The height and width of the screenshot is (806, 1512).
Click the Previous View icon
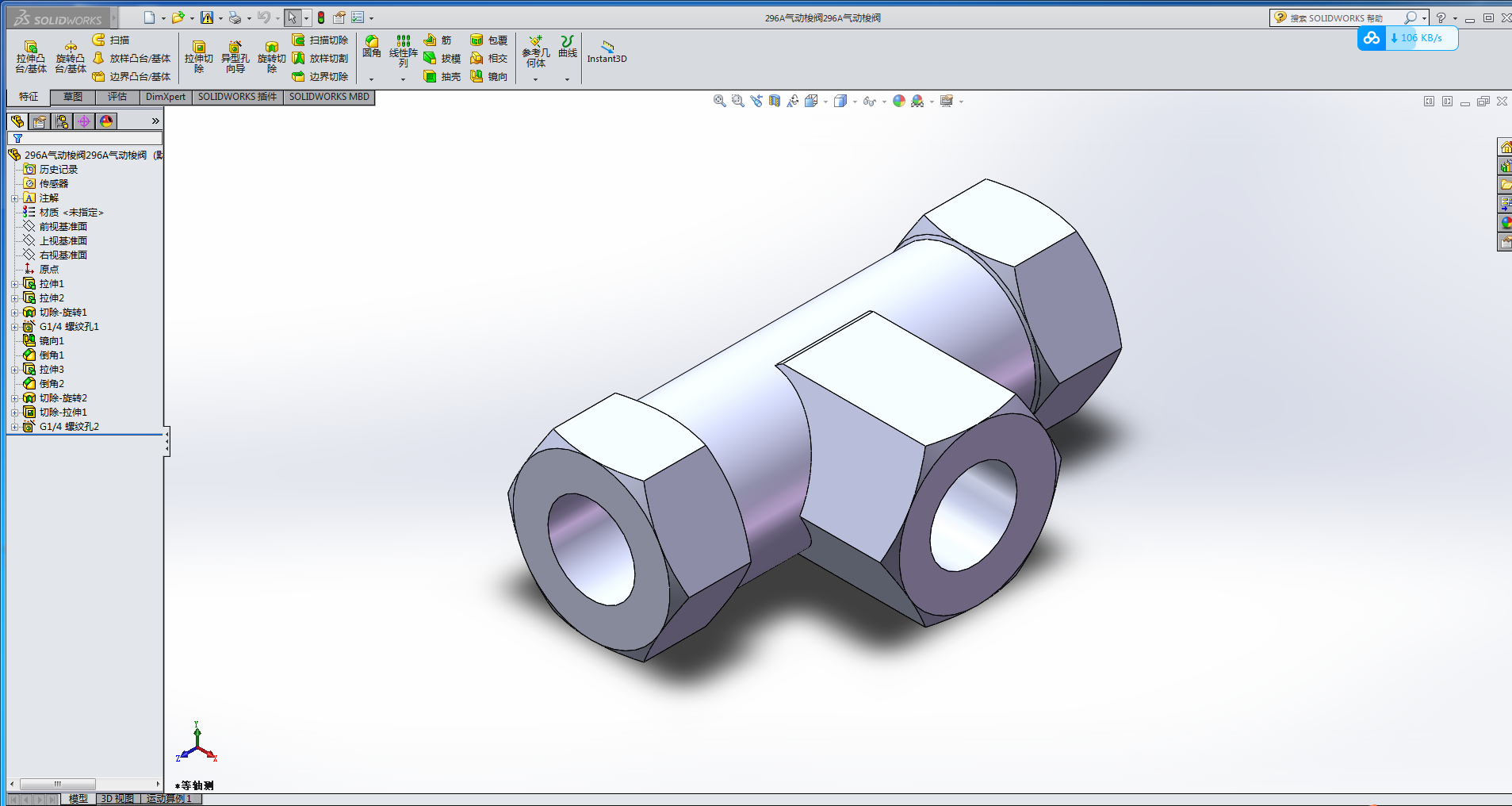(756, 101)
